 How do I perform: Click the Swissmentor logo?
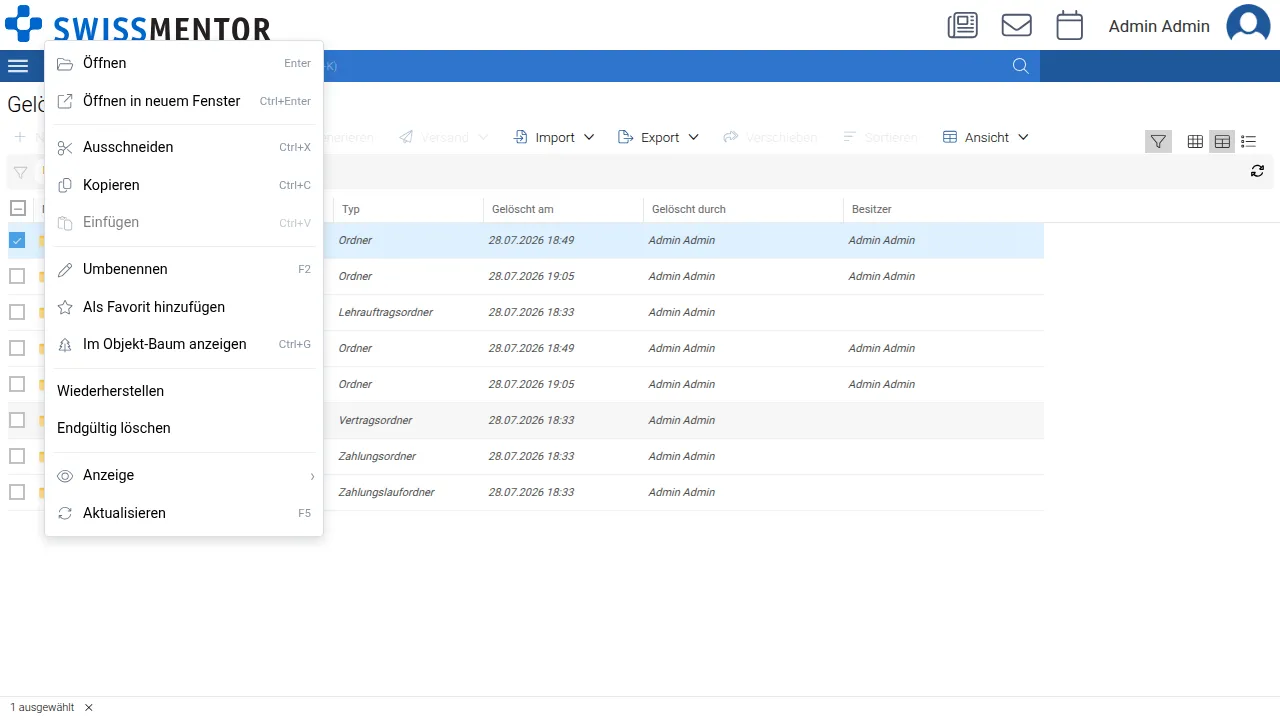(x=138, y=25)
